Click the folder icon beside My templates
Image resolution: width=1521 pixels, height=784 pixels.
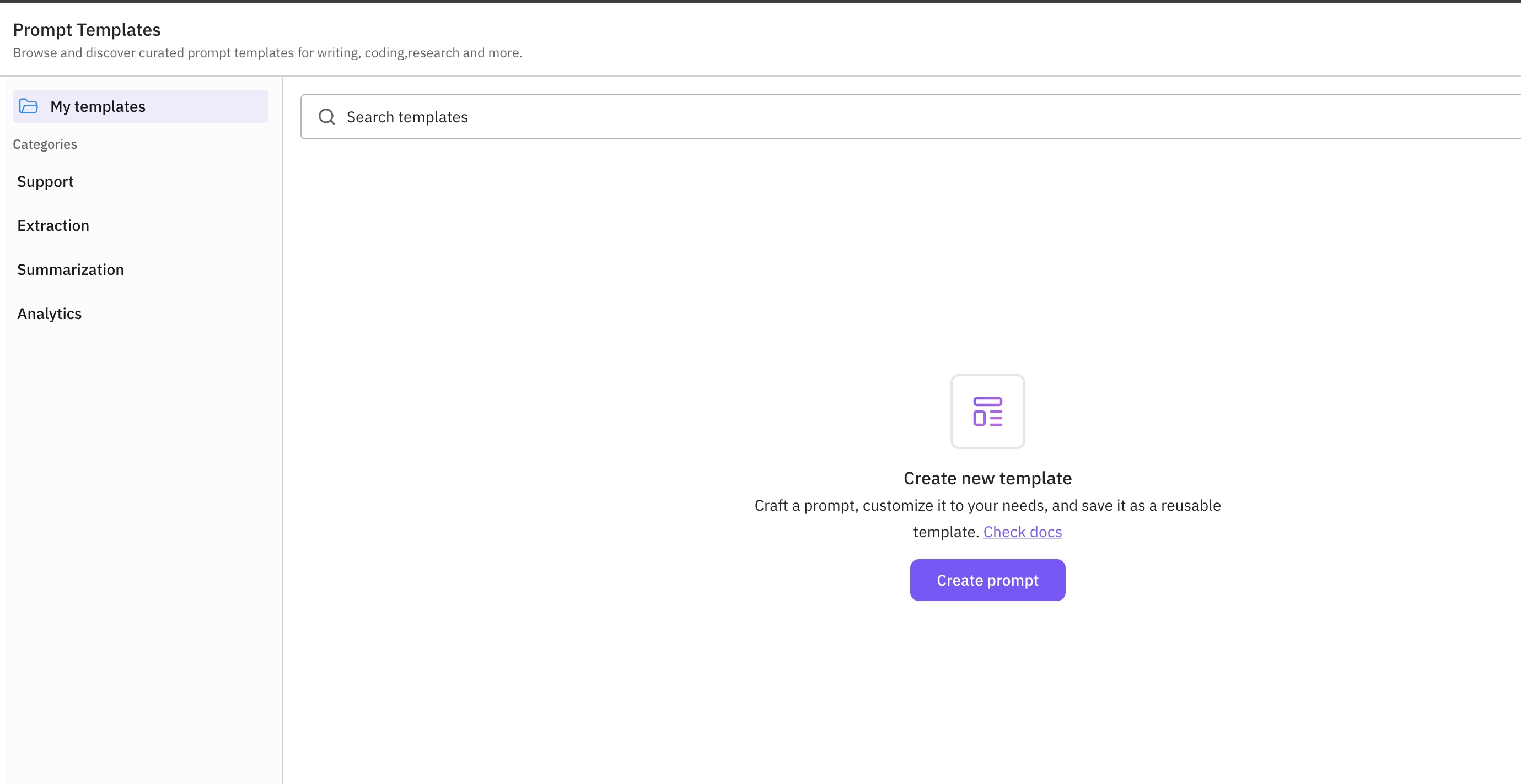[x=29, y=106]
